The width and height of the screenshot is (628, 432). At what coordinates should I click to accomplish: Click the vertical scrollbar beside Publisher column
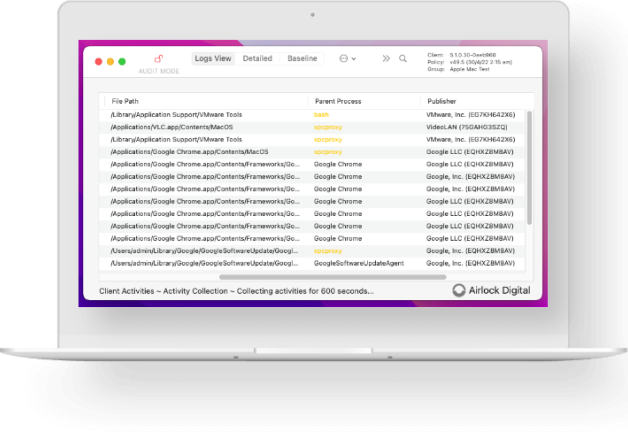(529, 168)
